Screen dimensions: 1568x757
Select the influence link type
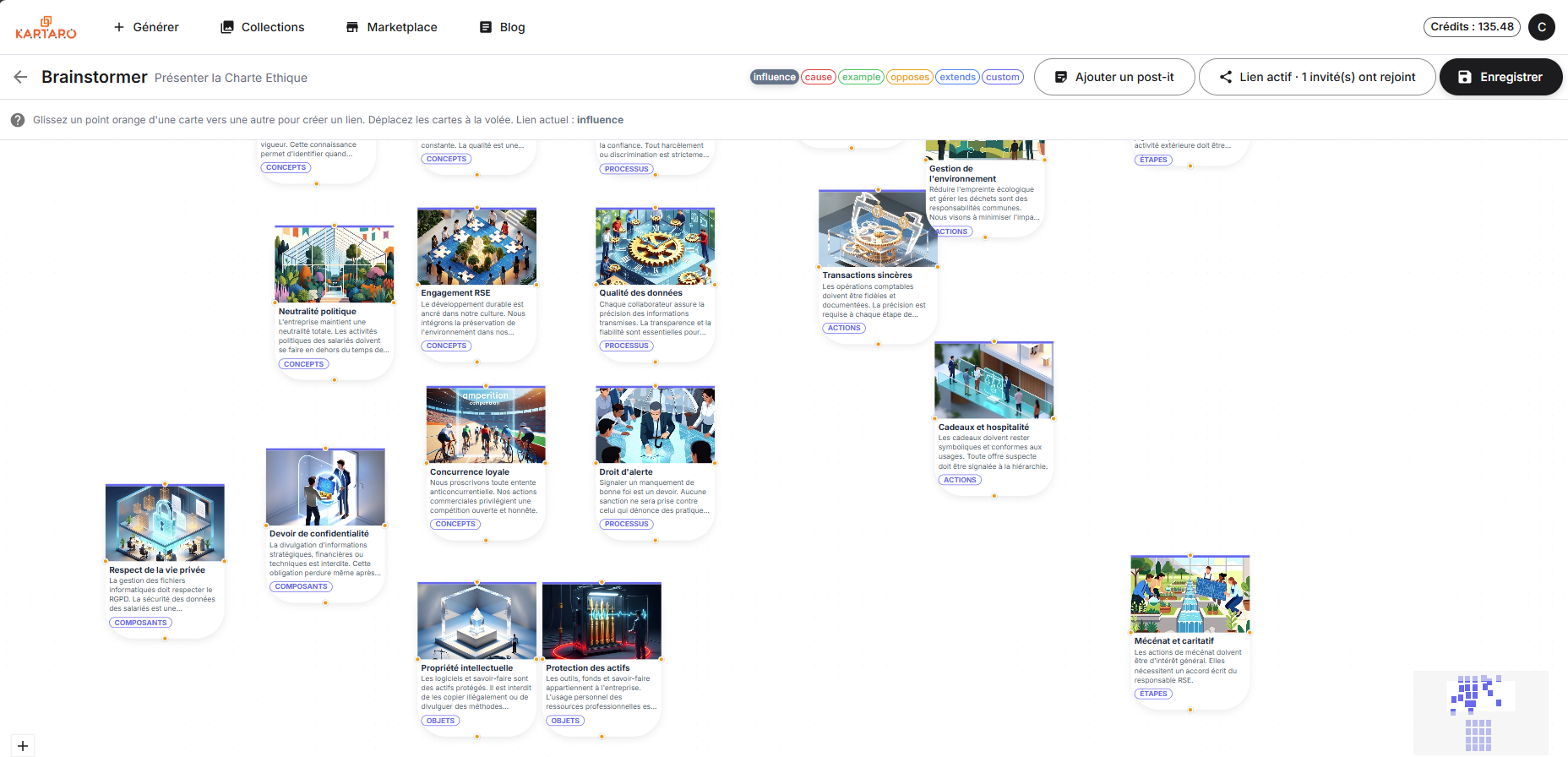point(774,77)
